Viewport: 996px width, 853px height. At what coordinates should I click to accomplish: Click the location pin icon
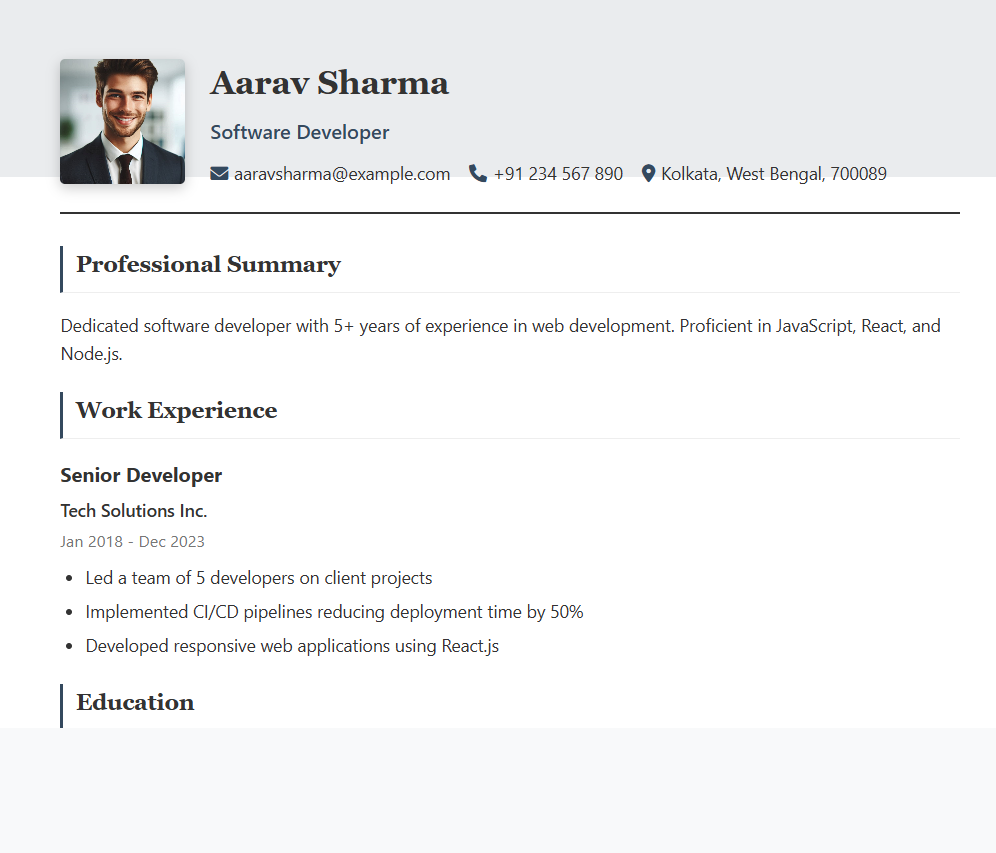click(648, 174)
